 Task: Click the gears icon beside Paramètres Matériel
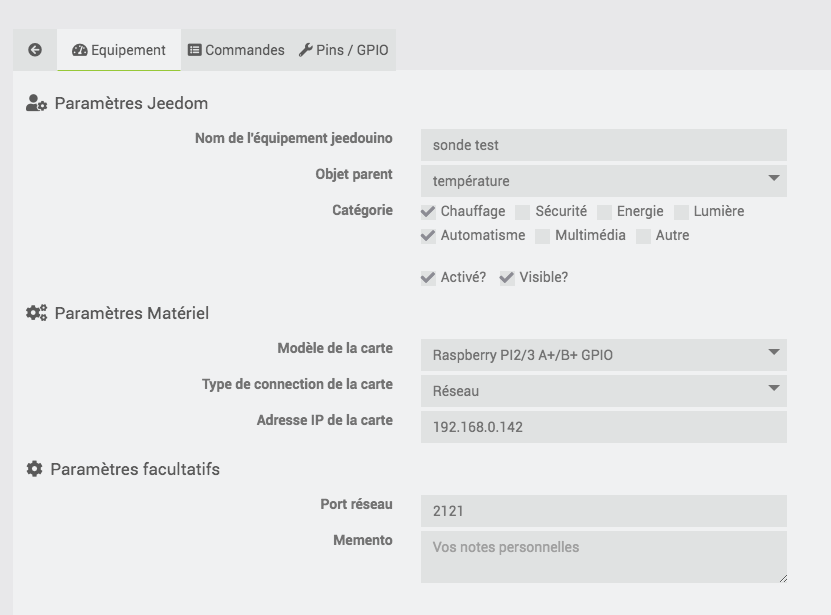pos(37,313)
